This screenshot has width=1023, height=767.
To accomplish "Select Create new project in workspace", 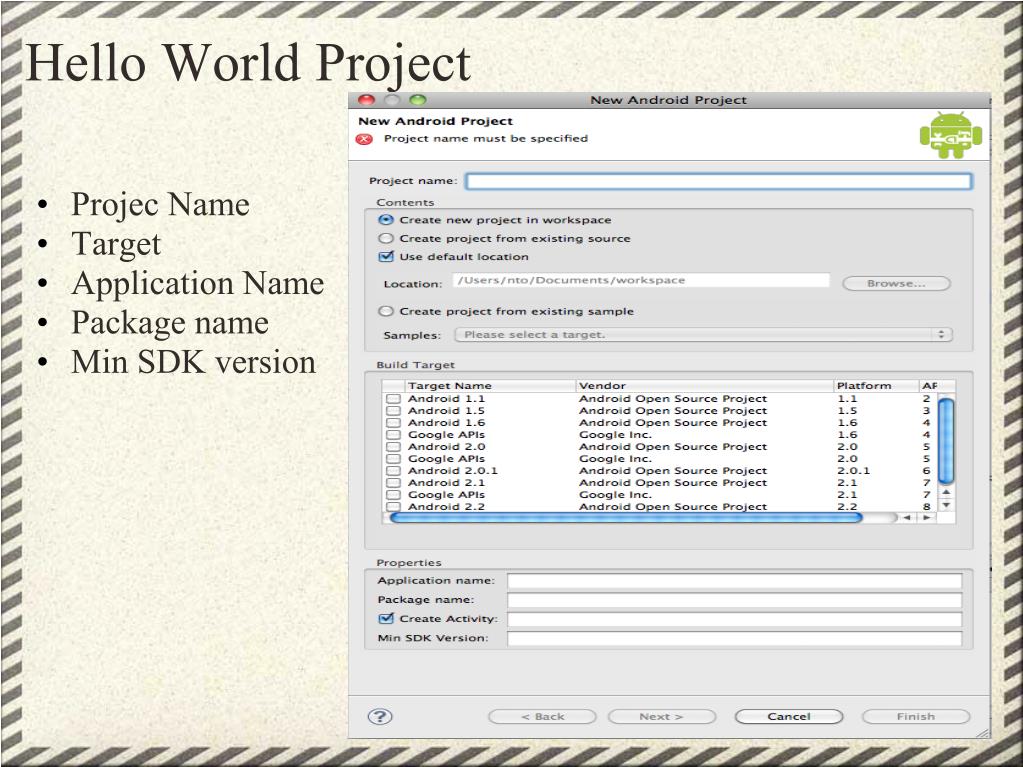I will coord(386,220).
